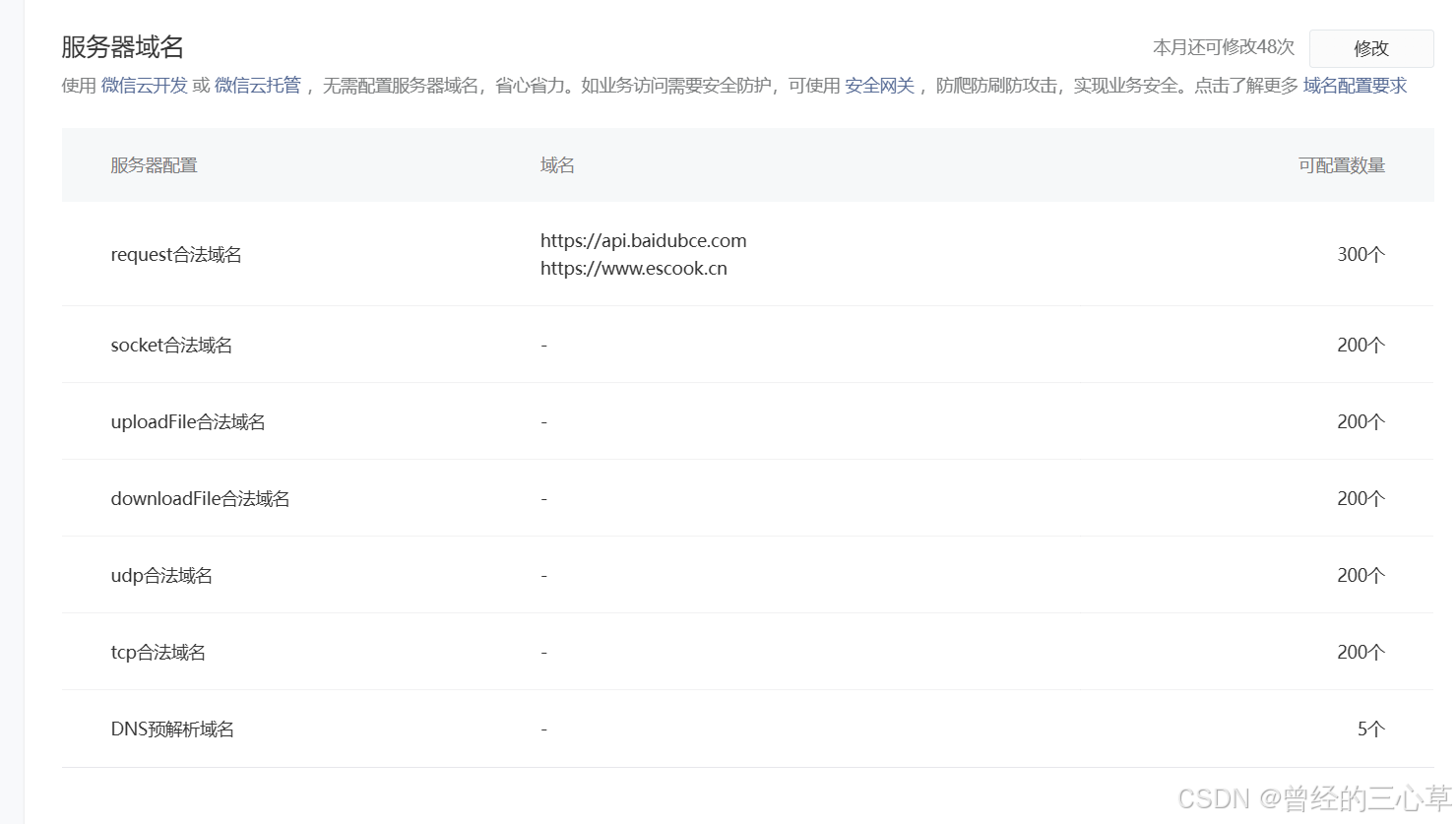This screenshot has height=824, width=1456.
Task: Click the dash in socket合法域名 row
Action: 543,346
